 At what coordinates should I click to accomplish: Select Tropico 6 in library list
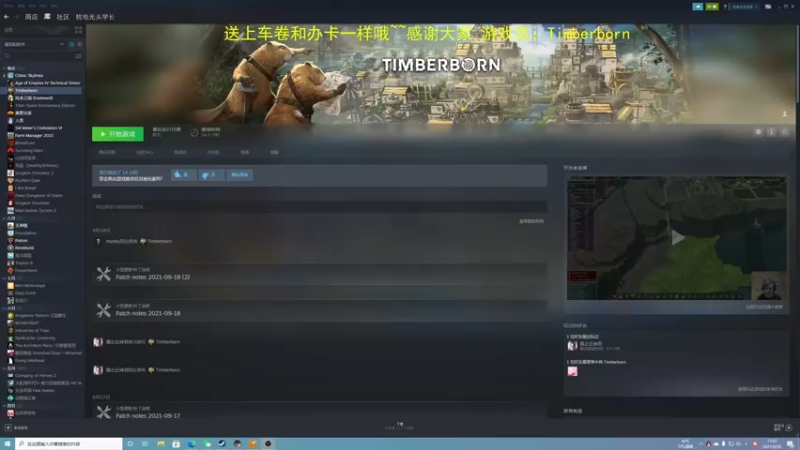23,263
